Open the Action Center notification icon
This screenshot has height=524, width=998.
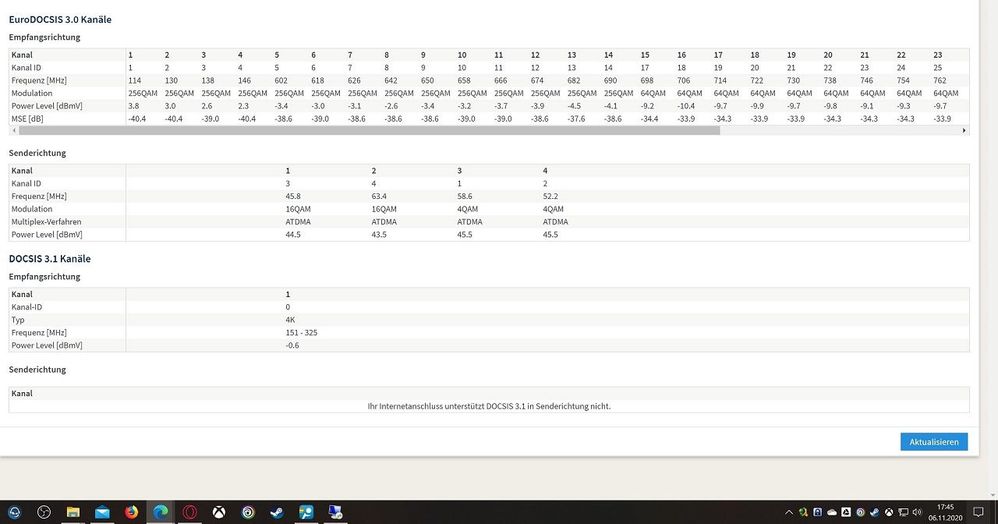(979, 512)
